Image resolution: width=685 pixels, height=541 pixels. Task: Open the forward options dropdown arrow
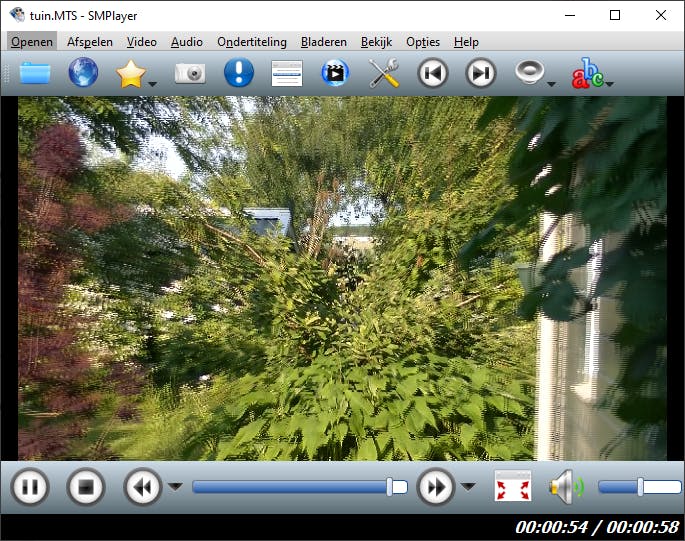point(468,486)
